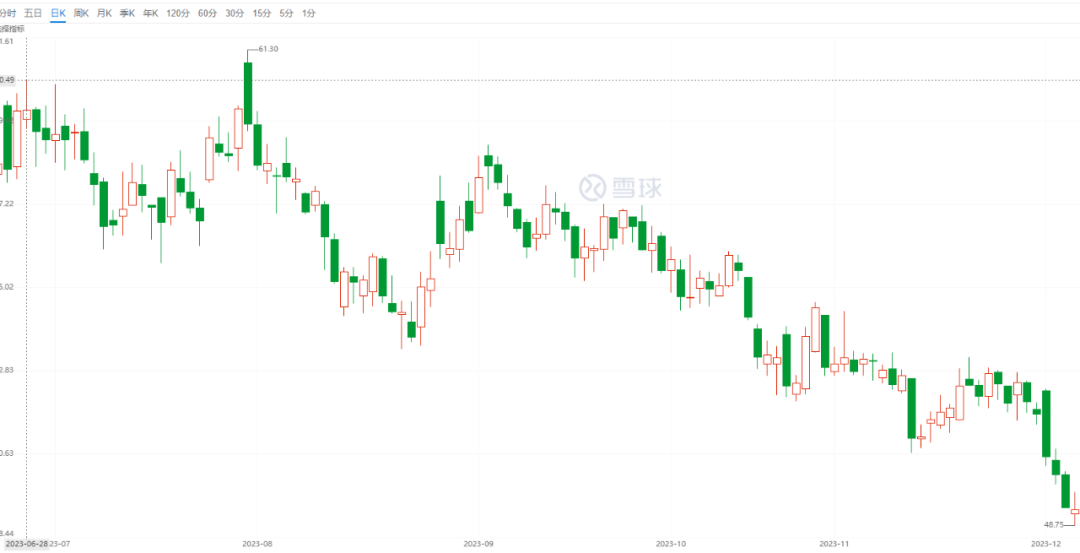Show the 年K yearly chart

151,13
